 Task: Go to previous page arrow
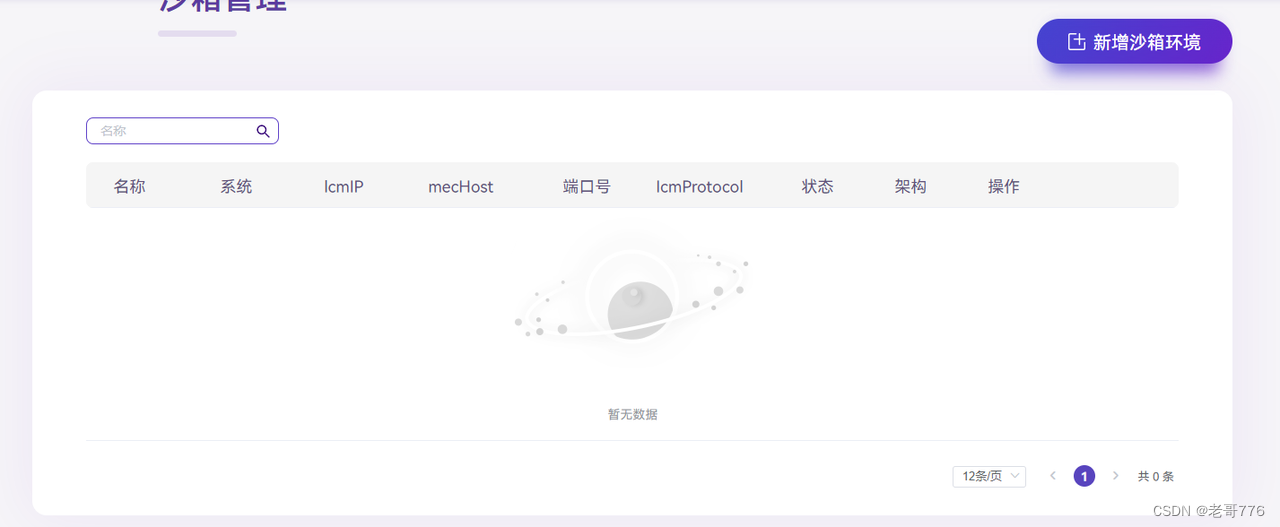pyautogui.click(x=1053, y=476)
